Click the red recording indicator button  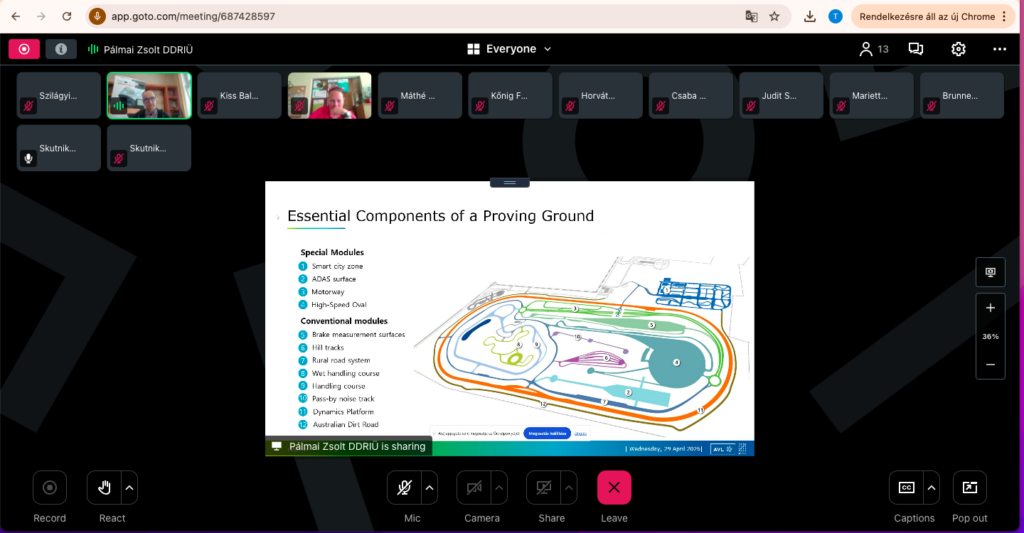(x=24, y=49)
